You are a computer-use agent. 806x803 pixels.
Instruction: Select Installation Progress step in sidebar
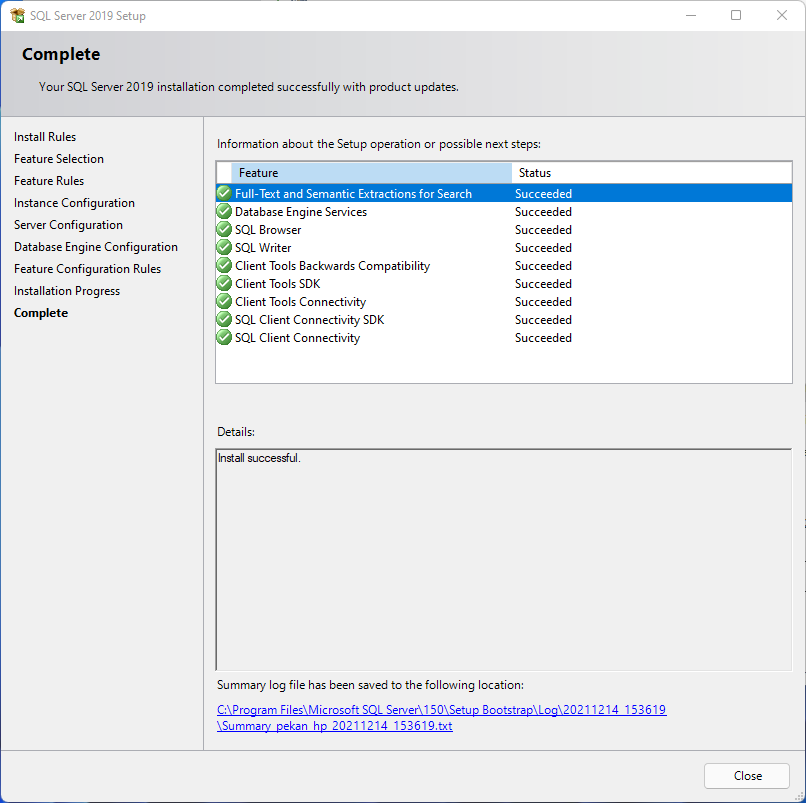67,291
